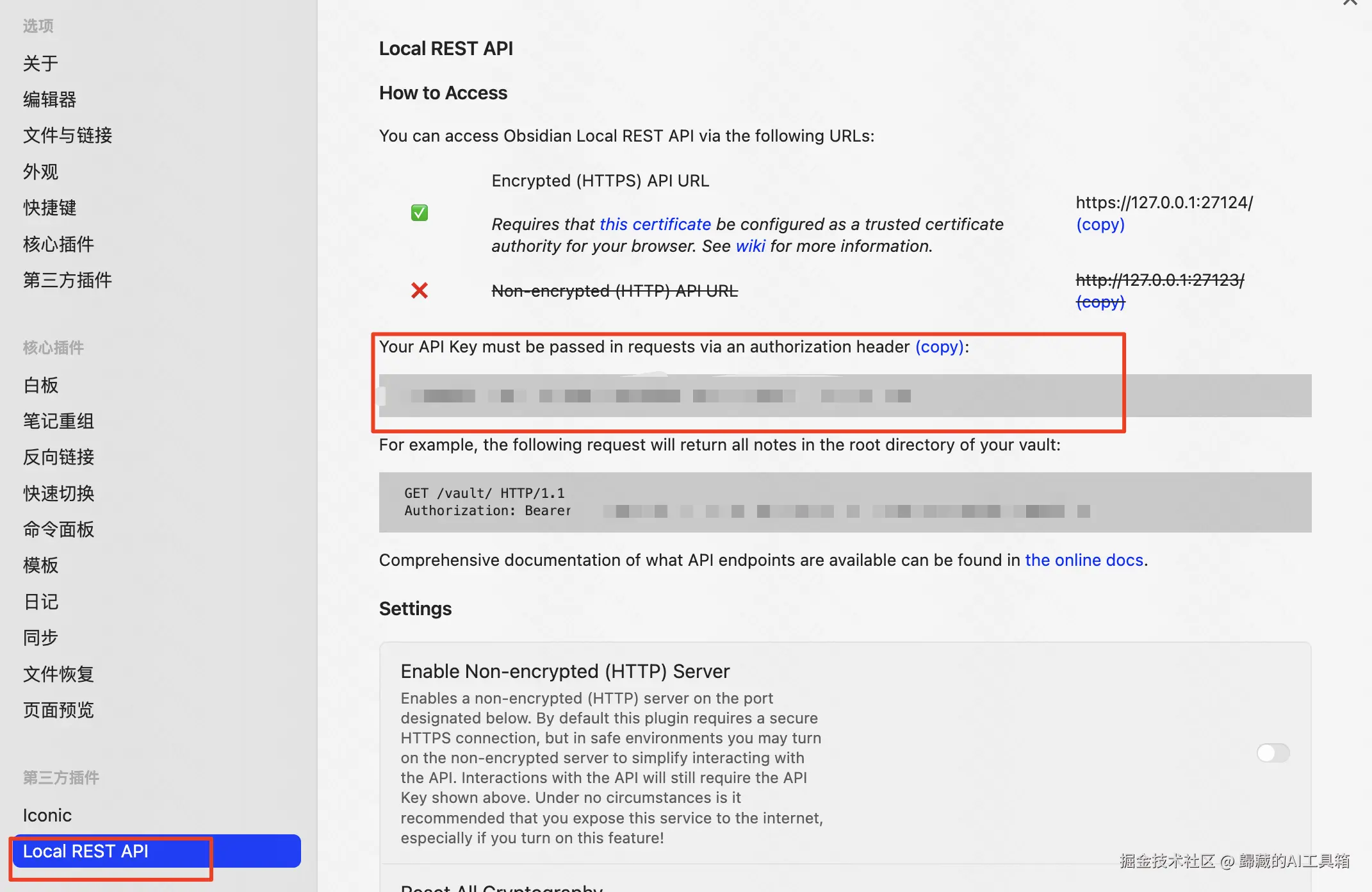Screen dimensions: 1372x892
Task: Click the authorization header copy link
Action: click(939, 347)
